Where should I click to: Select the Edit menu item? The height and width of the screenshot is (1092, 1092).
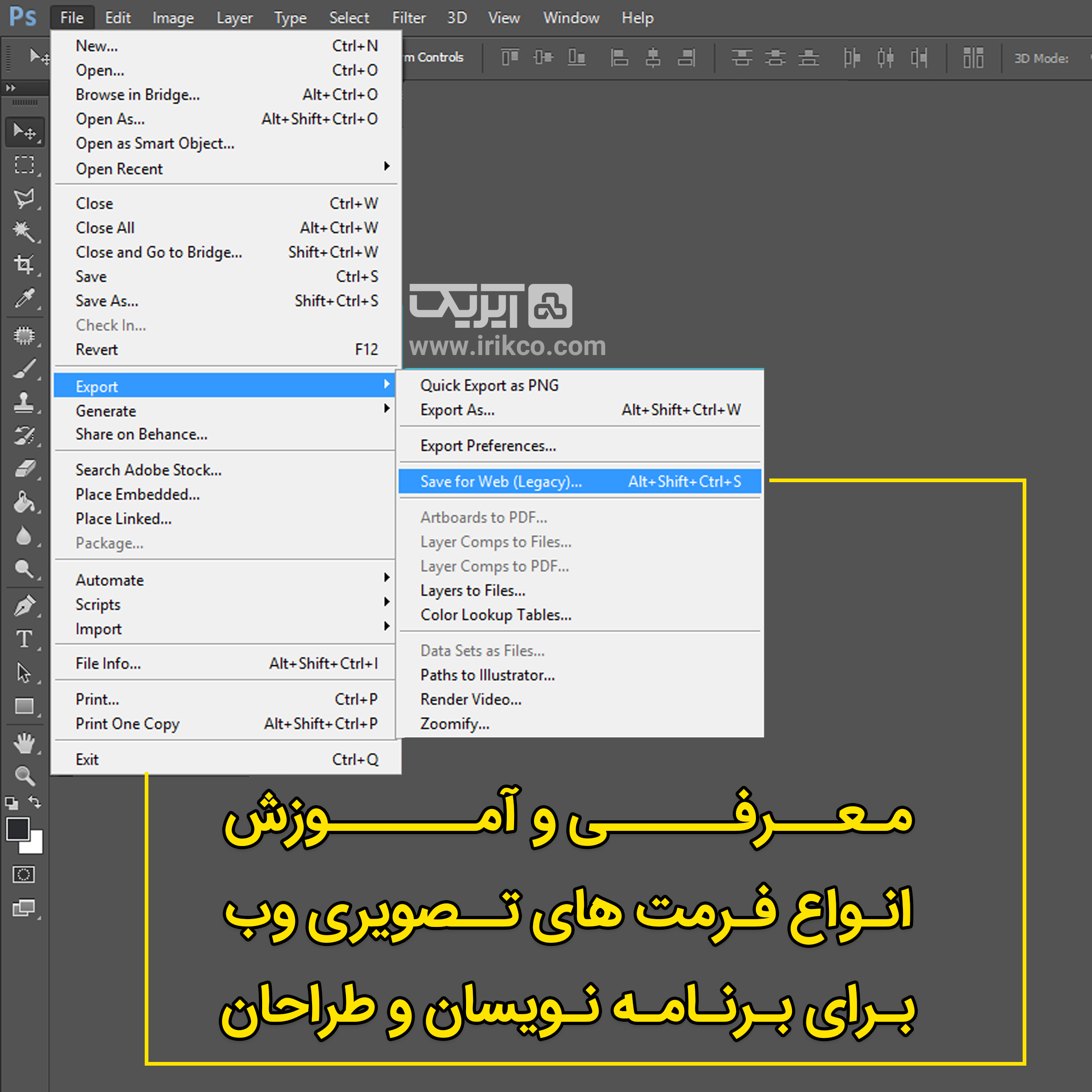[x=118, y=13]
